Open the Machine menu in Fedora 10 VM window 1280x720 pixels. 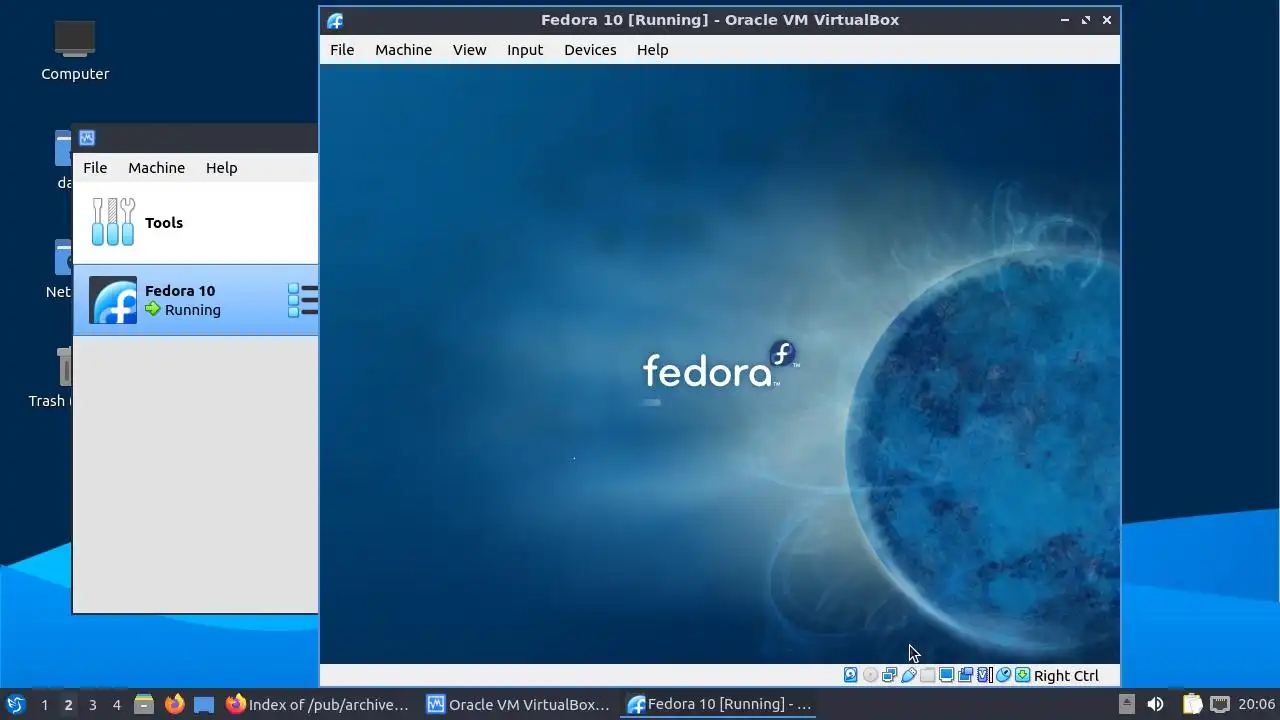[403, 50]
